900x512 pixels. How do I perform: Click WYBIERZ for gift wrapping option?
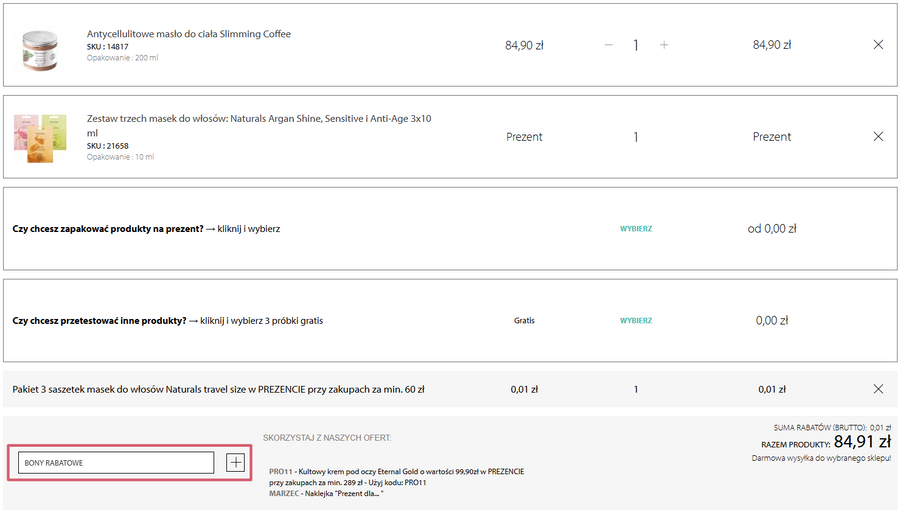(x=636, y=229)
